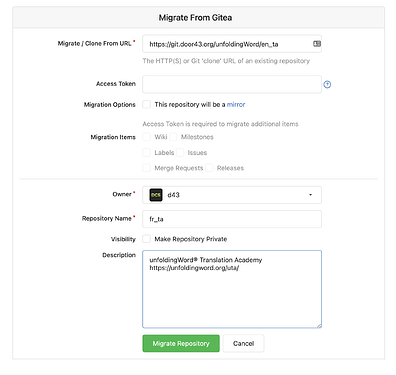Tick the Merge Requests checkbox

tap(147, 168)
